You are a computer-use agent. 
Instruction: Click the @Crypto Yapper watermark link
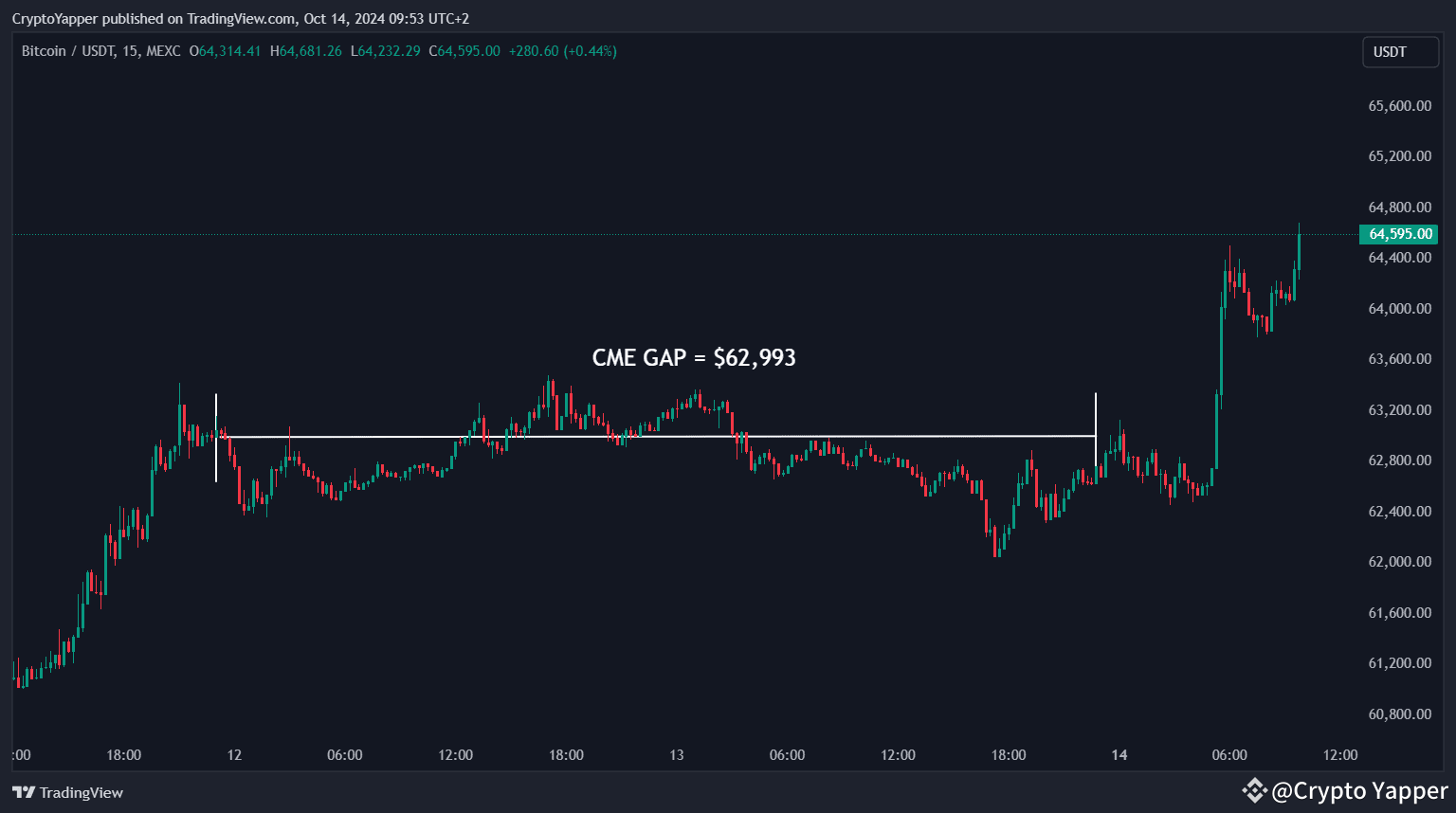click(x=1360, y=789)
